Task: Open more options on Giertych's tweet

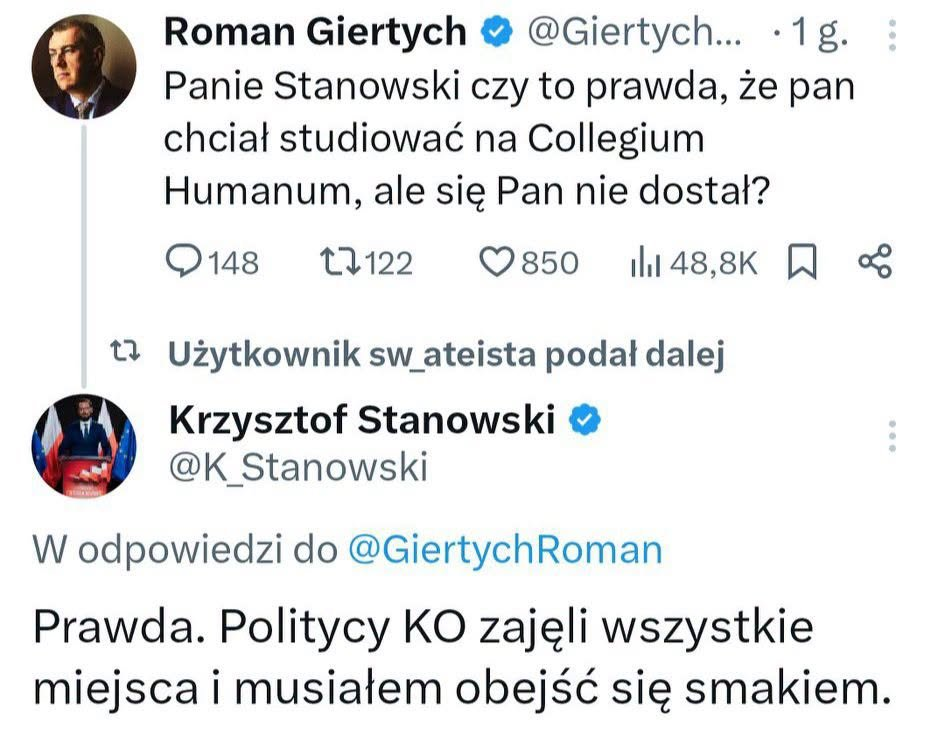Action: (893, 35)
